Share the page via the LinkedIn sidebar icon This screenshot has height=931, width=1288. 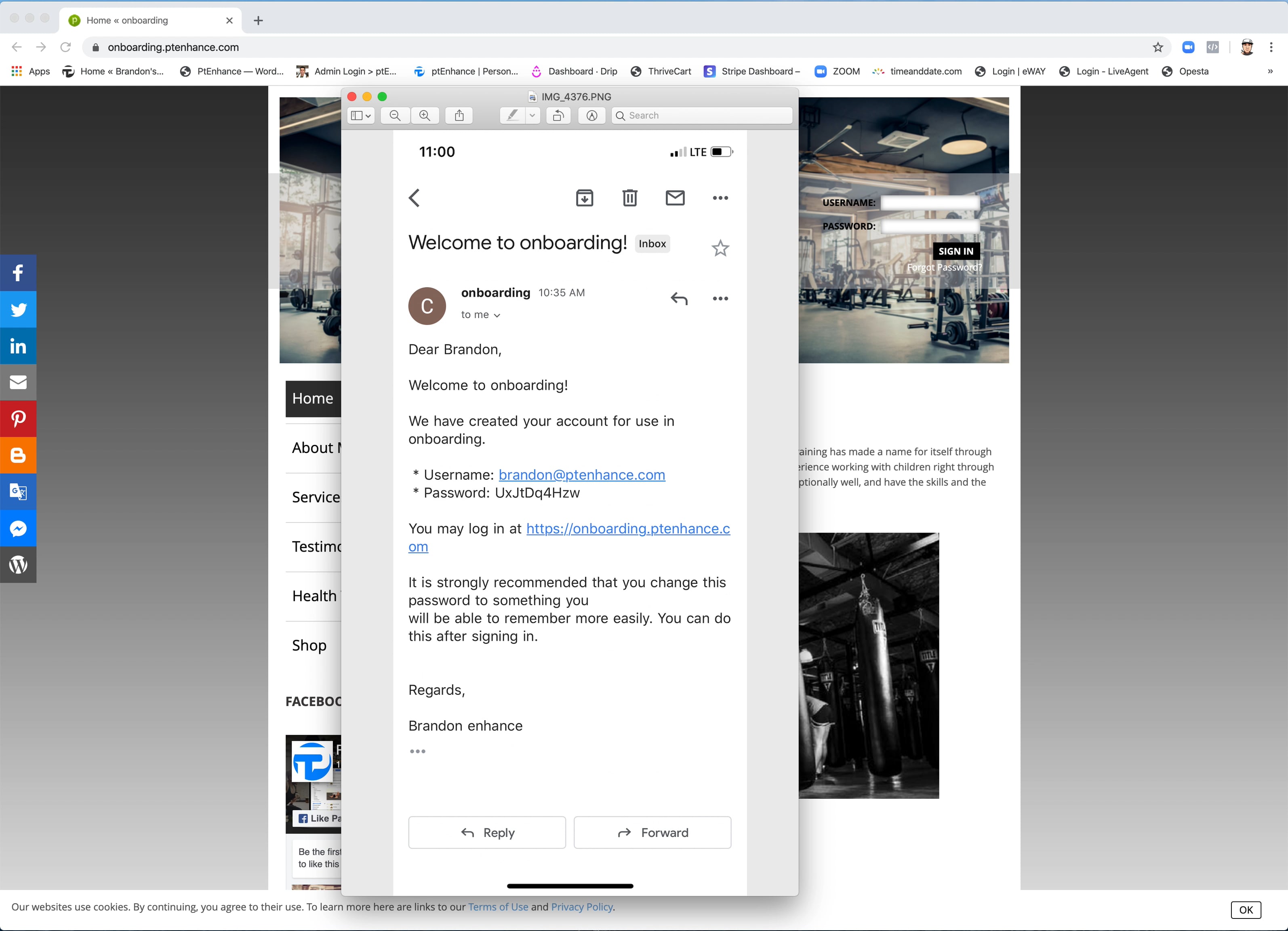point(18,346)
